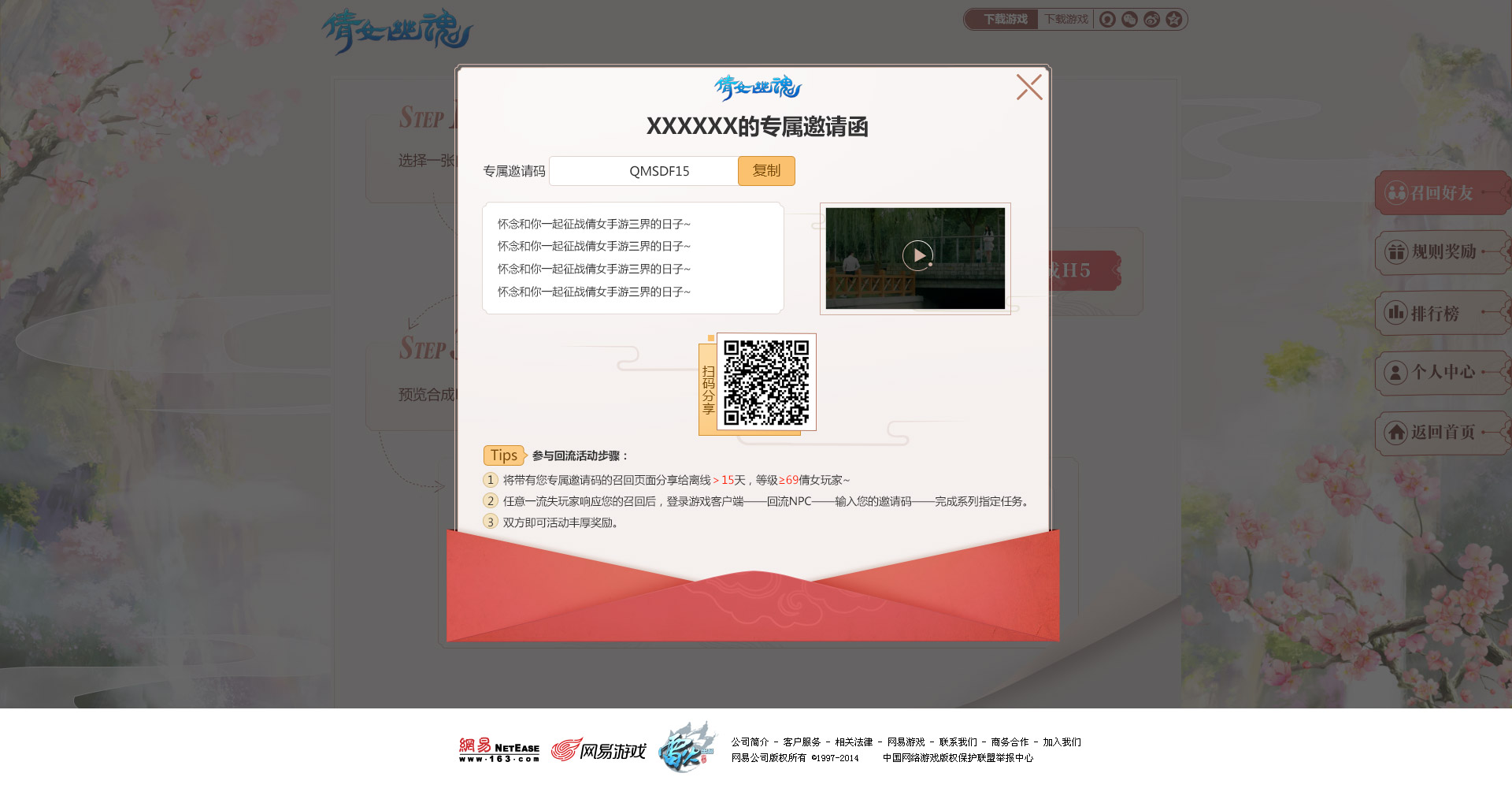Click the bar chart icon beside 排行榜

coord(1396,313)
